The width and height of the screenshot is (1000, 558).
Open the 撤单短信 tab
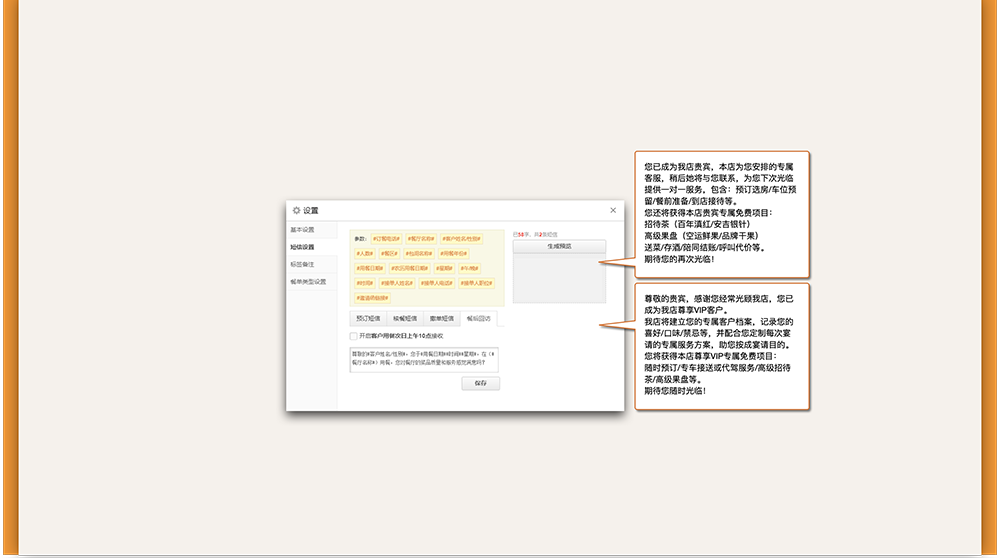pos(442,319)
